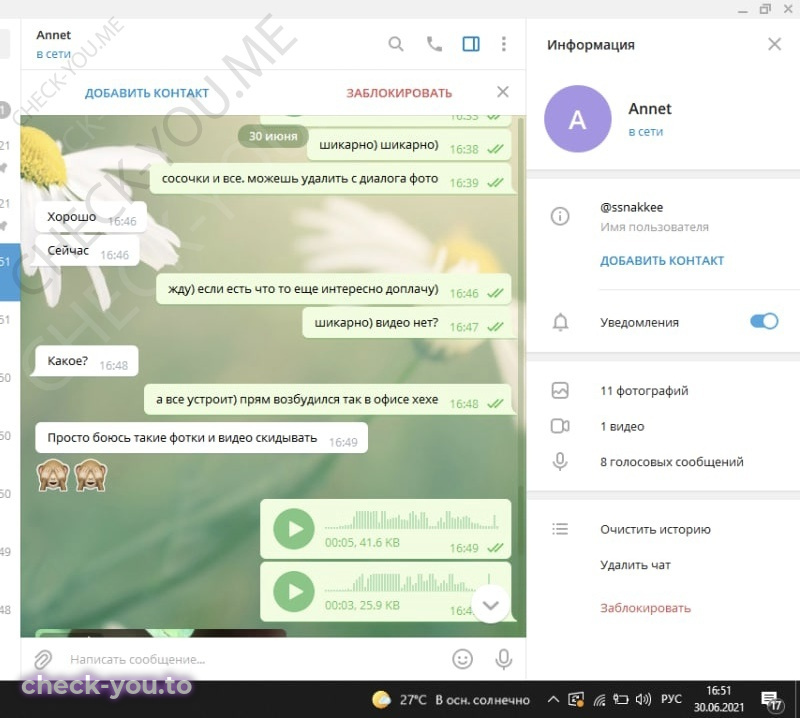
Task: Click the info circle icon beside the username
Action: pyautogui.click(x=560, y=216)
